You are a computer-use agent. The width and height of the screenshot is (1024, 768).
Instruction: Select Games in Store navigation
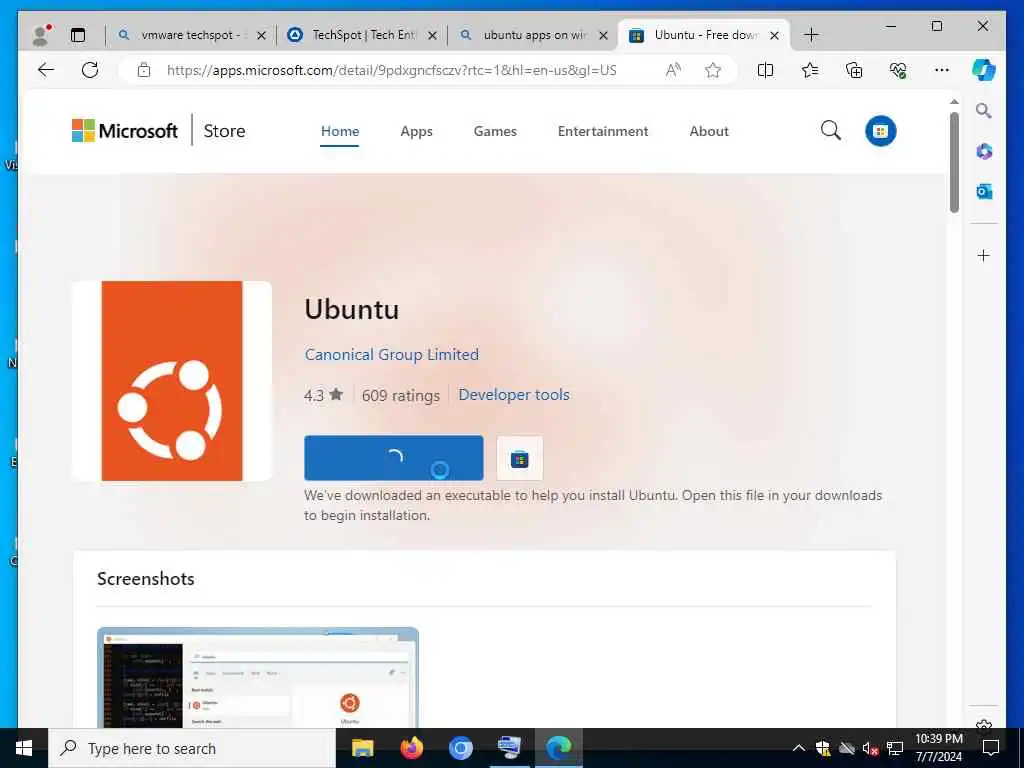pos(495,131)
